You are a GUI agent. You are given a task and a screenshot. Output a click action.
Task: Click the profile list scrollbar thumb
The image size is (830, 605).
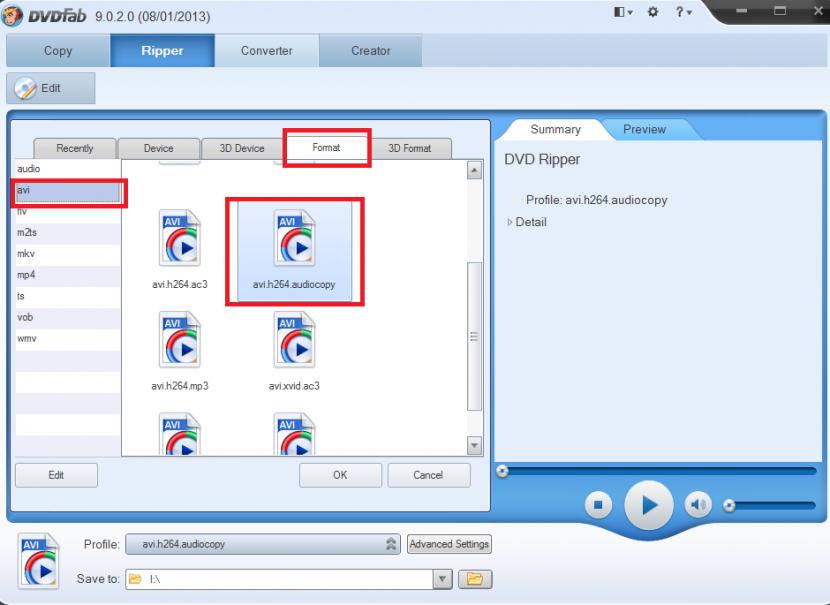click(x=474, y=337)
